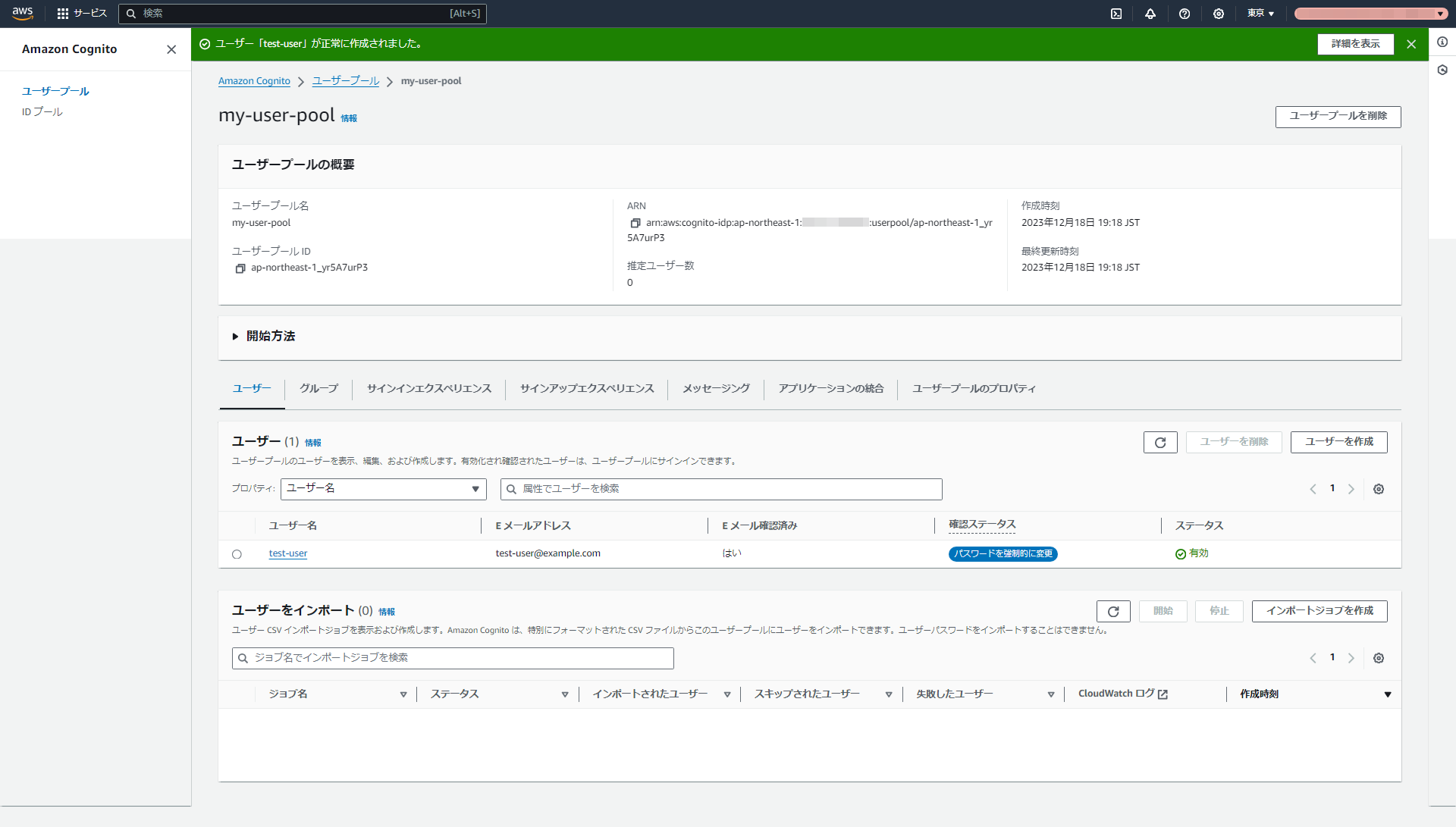Open the test-user detail link
1456x827 pixels.
pos(287,553)
